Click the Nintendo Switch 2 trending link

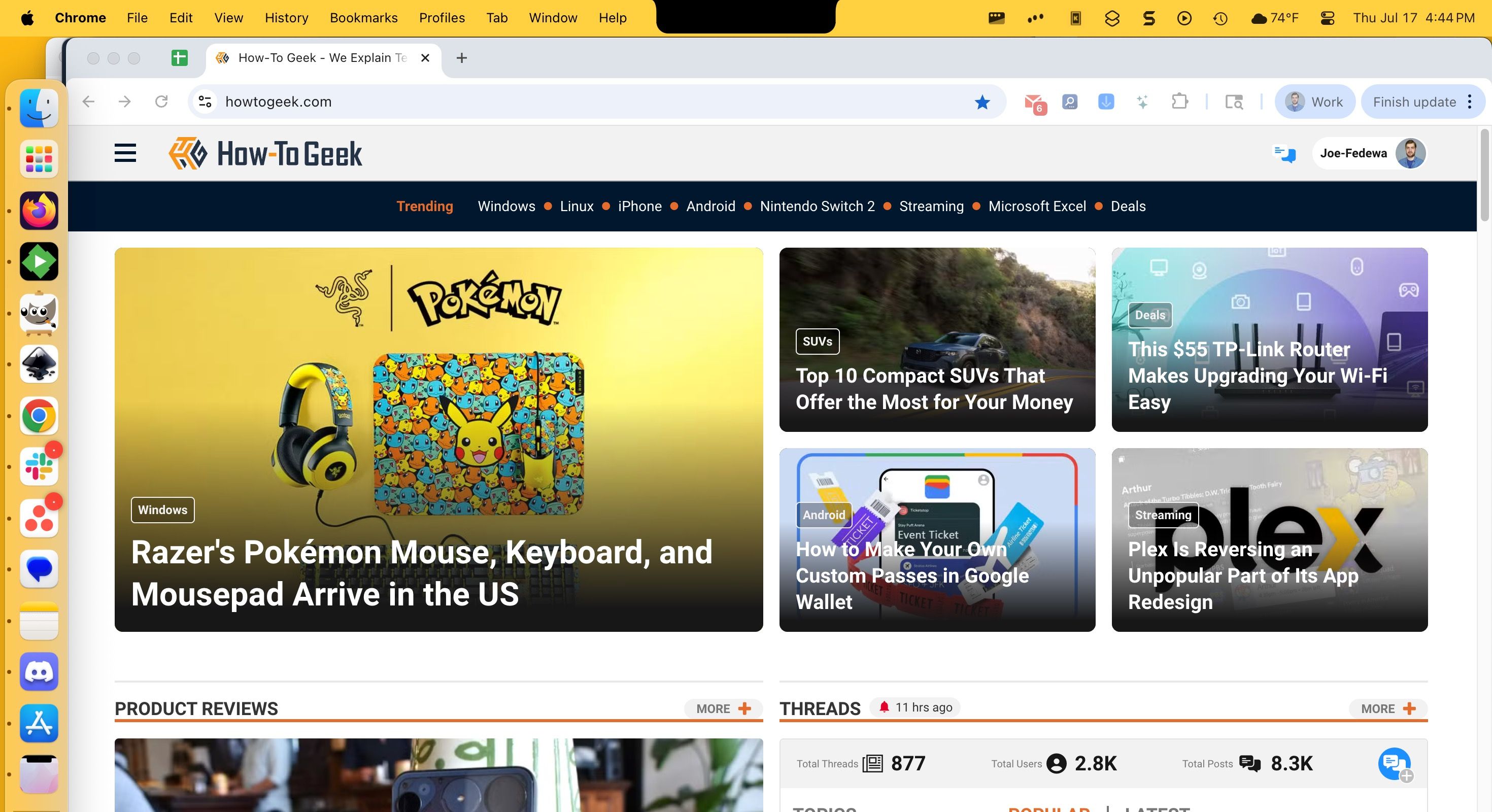point(817,206)
